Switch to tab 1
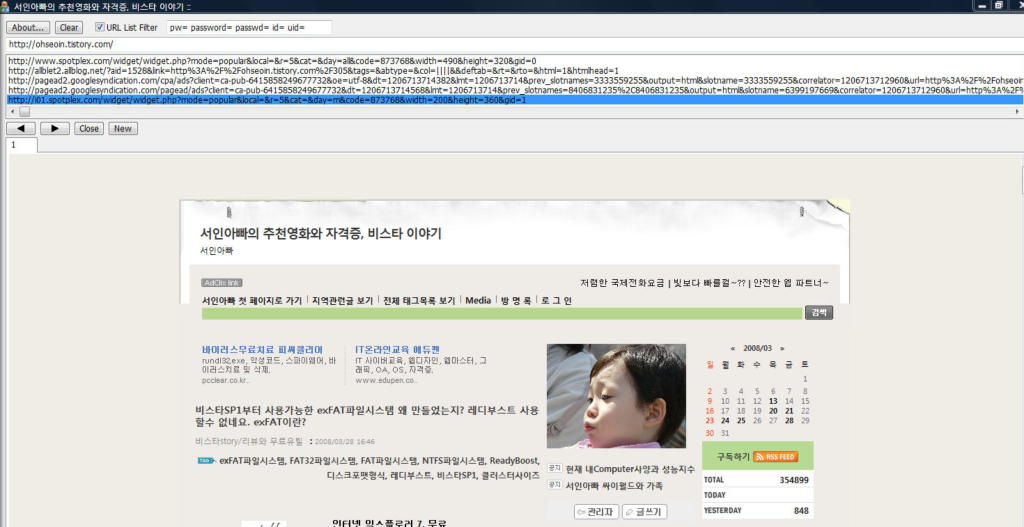The image size is (1024, 527). [22, 145]
